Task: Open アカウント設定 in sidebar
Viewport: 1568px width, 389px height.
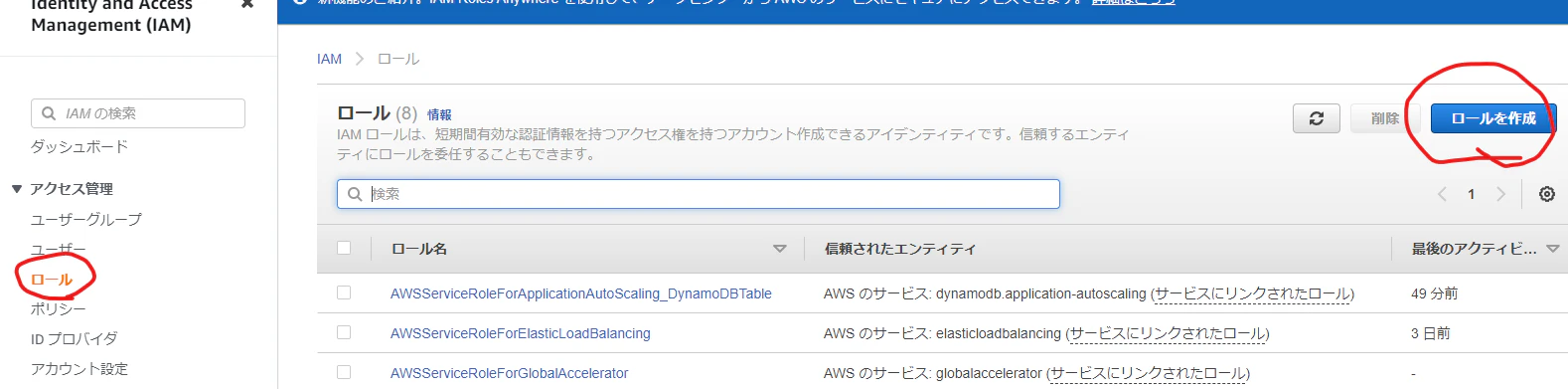Action: click(79, 369)
